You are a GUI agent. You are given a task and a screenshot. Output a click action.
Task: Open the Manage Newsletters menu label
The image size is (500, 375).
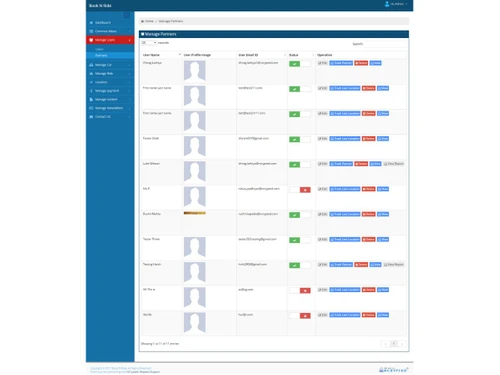click(109, 108)
